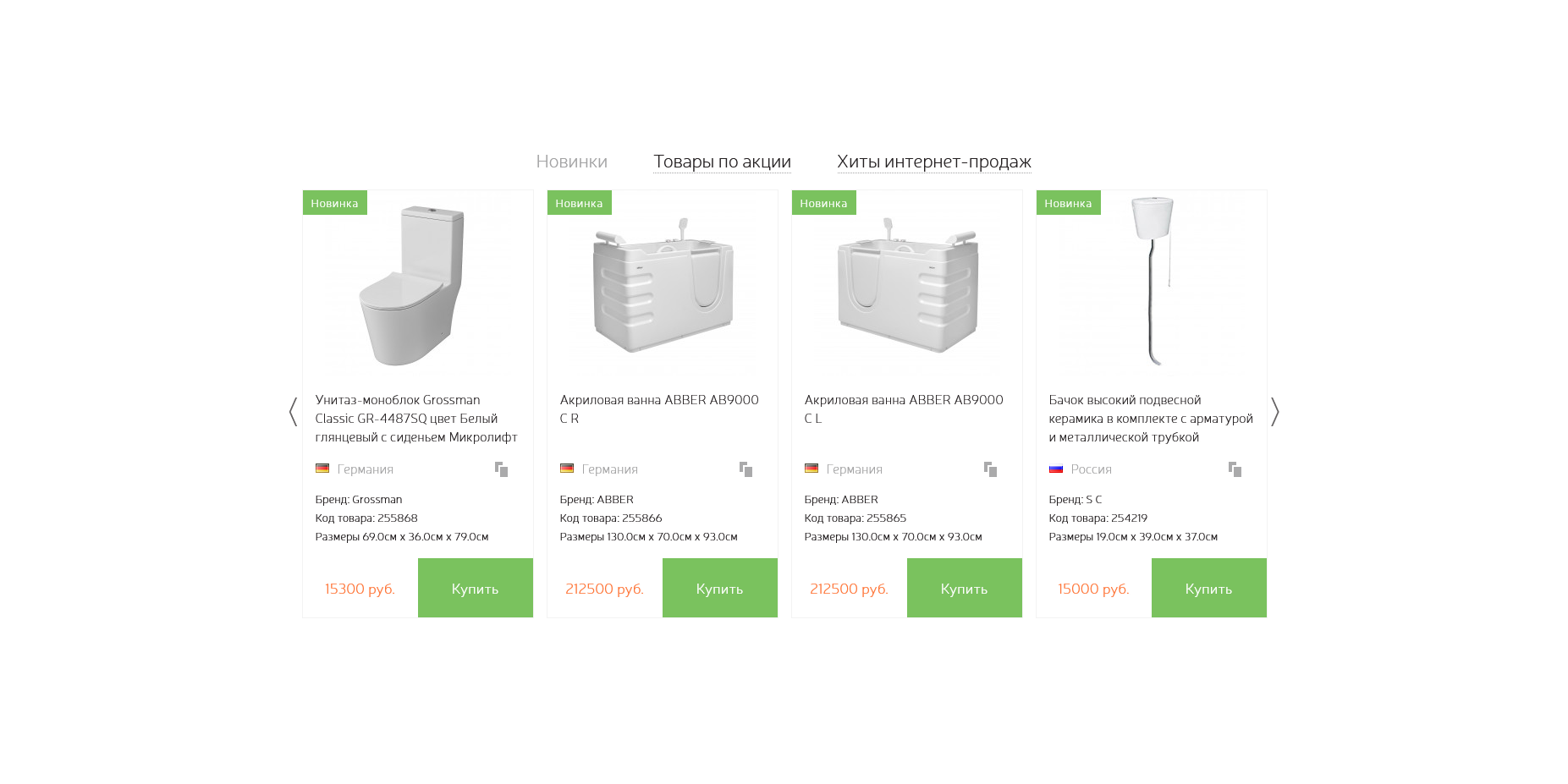The width and height of the screenshot is (1568, 784).
Task: Click Купить for ABBER AB9000 C L bathtub
Action: 964,588
